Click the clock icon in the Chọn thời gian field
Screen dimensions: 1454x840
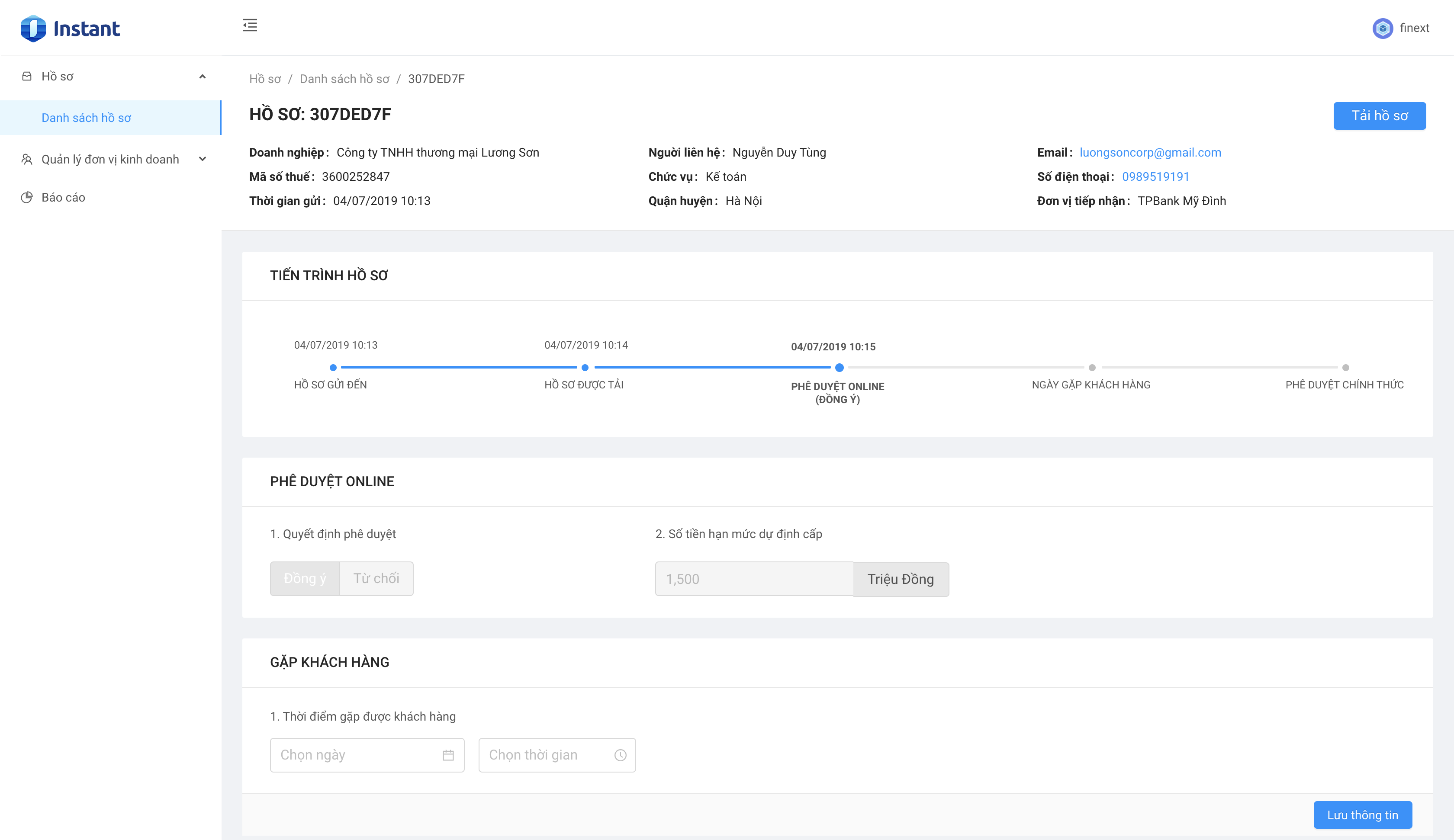[620, 755]
